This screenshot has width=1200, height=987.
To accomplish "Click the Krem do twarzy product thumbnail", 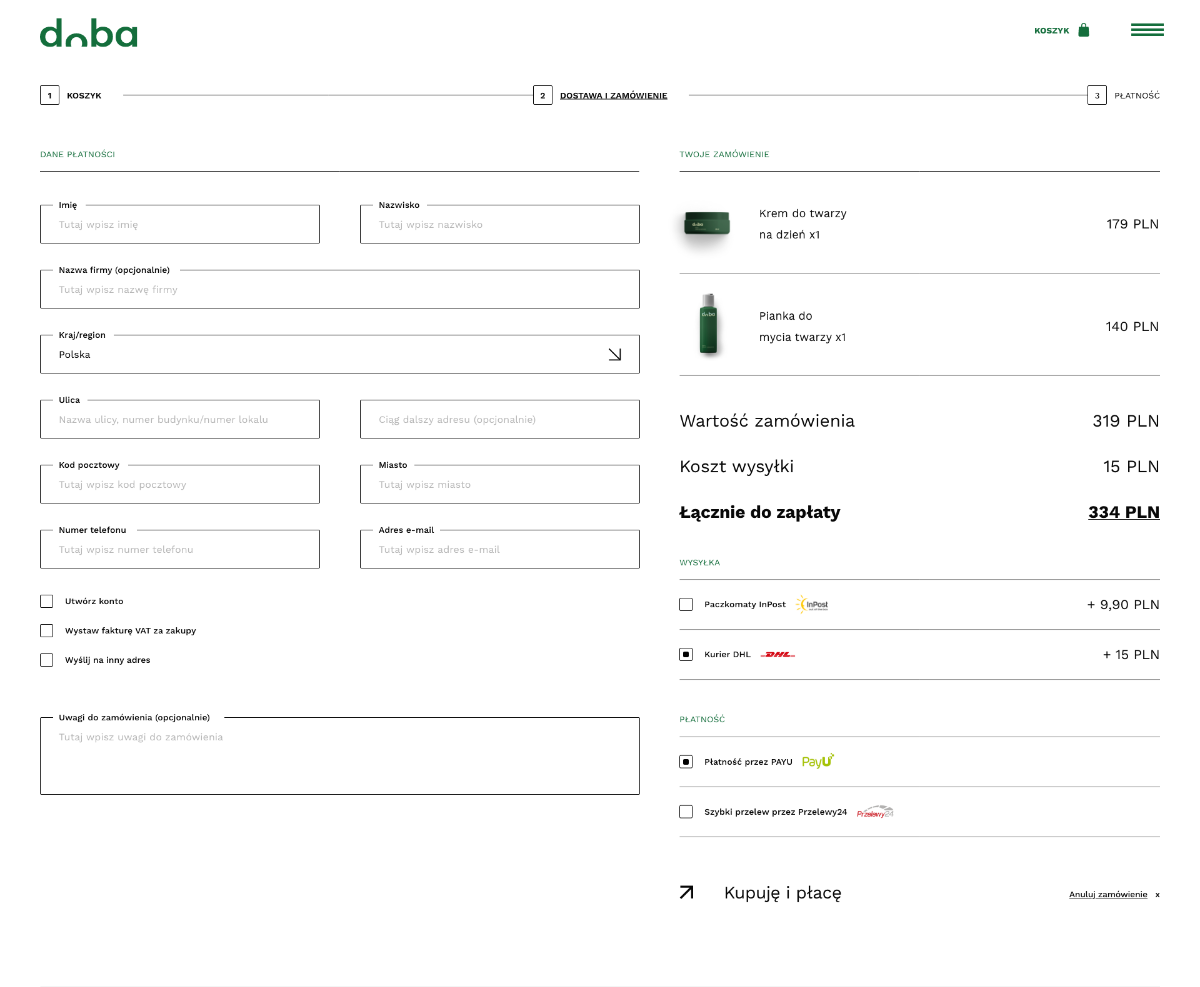I will click(706, 224).
